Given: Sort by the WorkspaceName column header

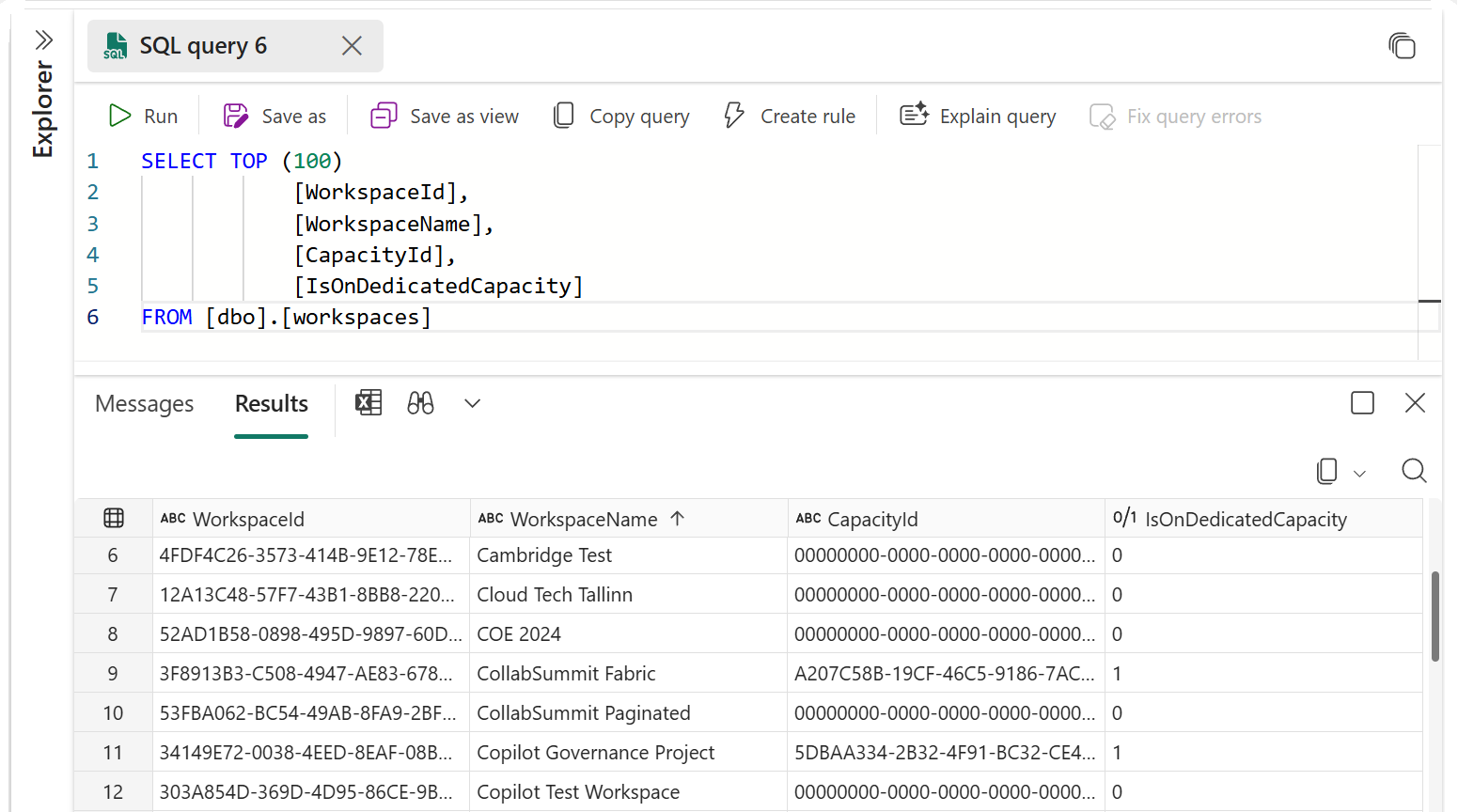Looking at the screenshot, I should coord(629,519).
